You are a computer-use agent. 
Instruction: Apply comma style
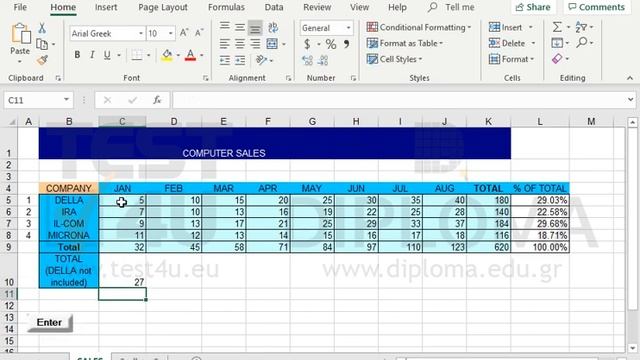click(x=347, y=44)
